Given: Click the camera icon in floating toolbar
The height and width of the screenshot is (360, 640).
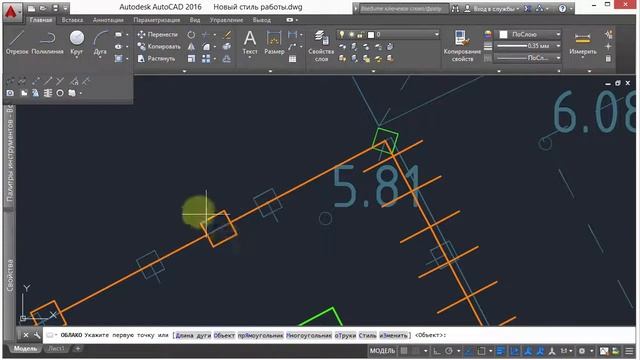Looking at the screenshot, I should pyautogui.click(x=10, y=93).
